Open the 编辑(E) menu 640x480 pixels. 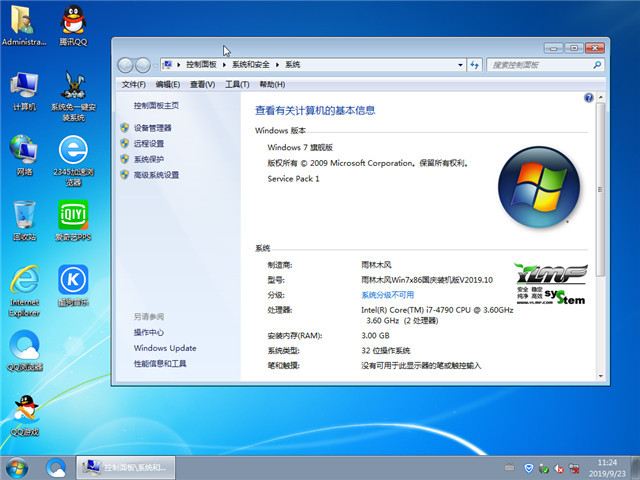(168, 84)
